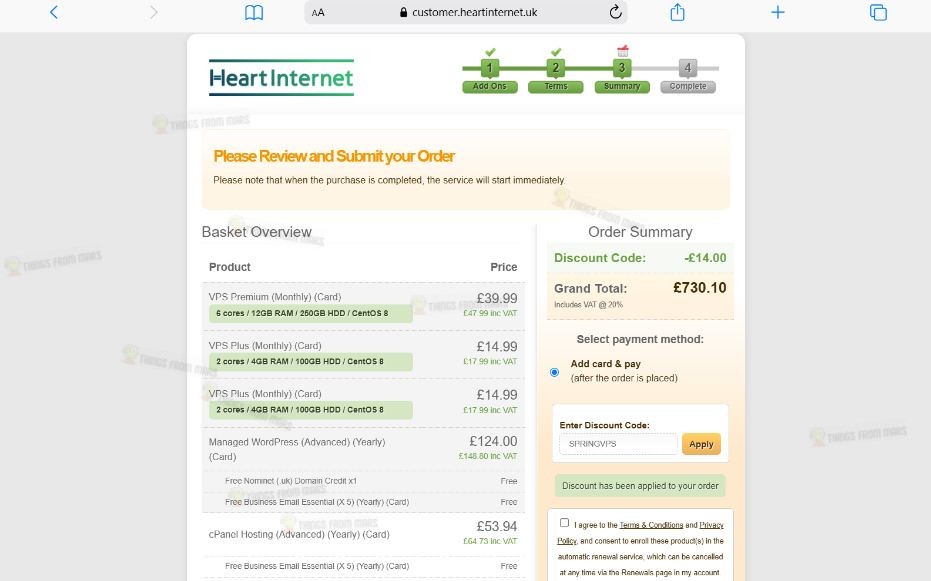931x581 pixels.
Task: Tap the Safari back arrow
Action: (54, 12)
